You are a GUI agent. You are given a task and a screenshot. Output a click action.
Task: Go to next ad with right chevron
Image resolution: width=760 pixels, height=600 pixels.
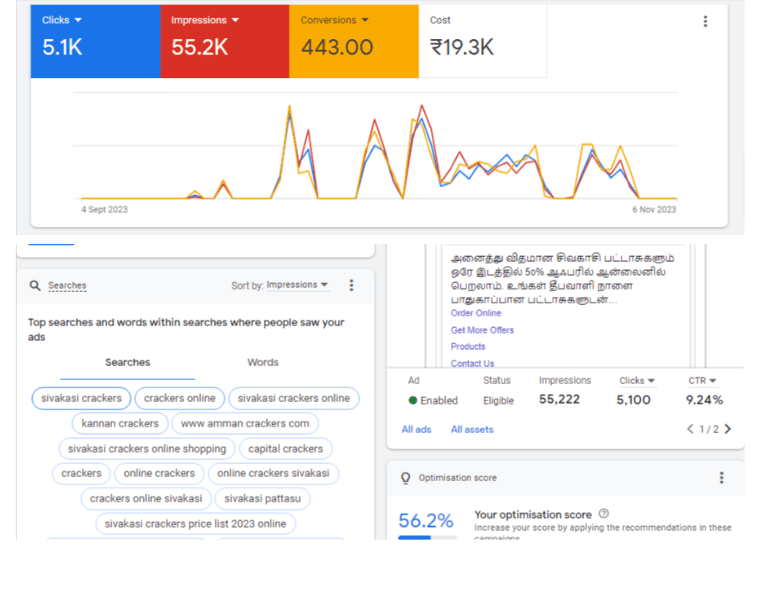pos(728,429)
